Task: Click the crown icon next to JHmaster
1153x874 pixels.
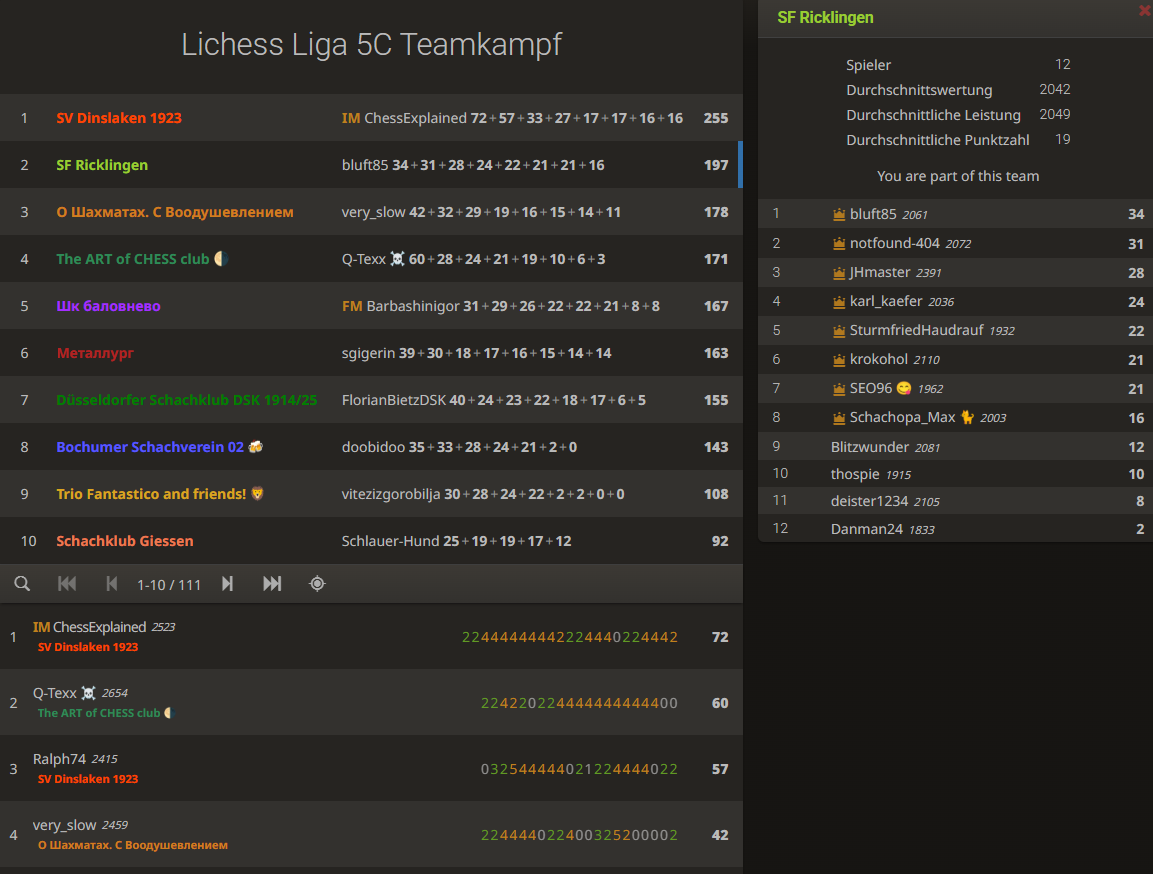Action: coord(839,272)
